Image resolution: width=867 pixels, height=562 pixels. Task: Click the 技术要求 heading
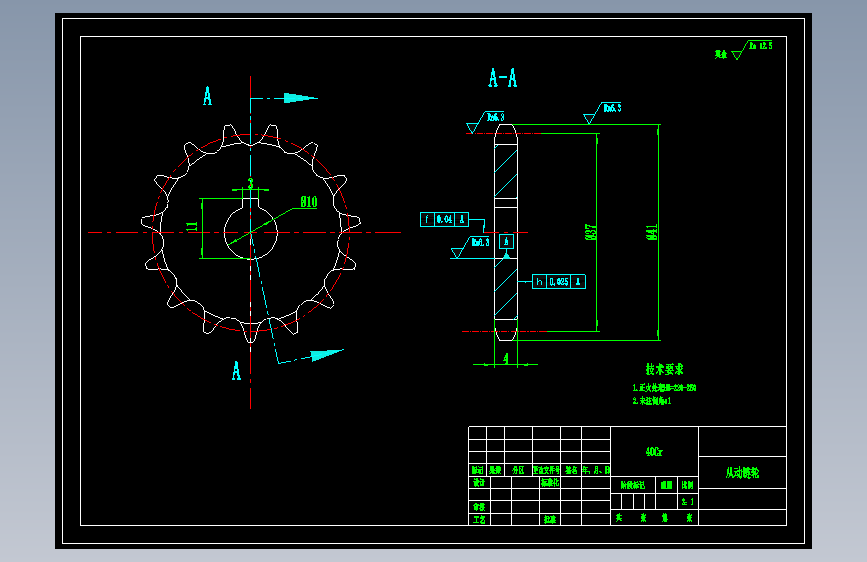point(664,369)
